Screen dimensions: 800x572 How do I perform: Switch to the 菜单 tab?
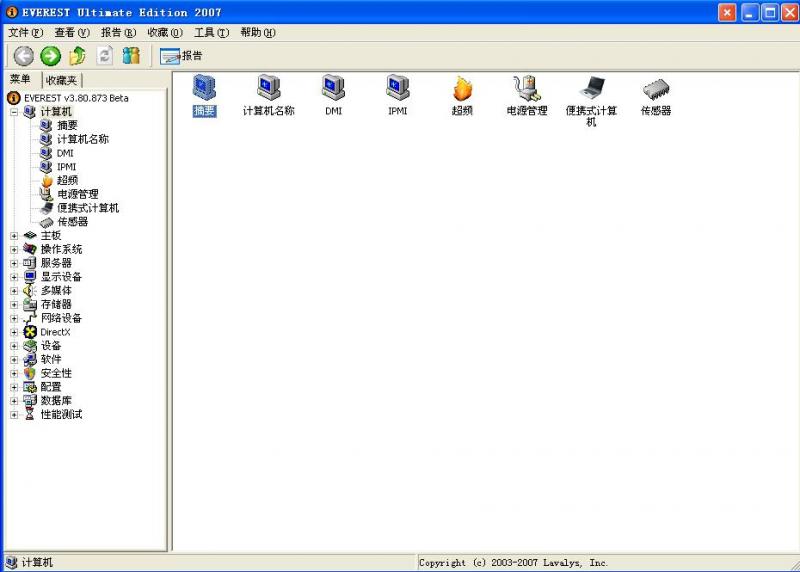[x=20, y=79]
